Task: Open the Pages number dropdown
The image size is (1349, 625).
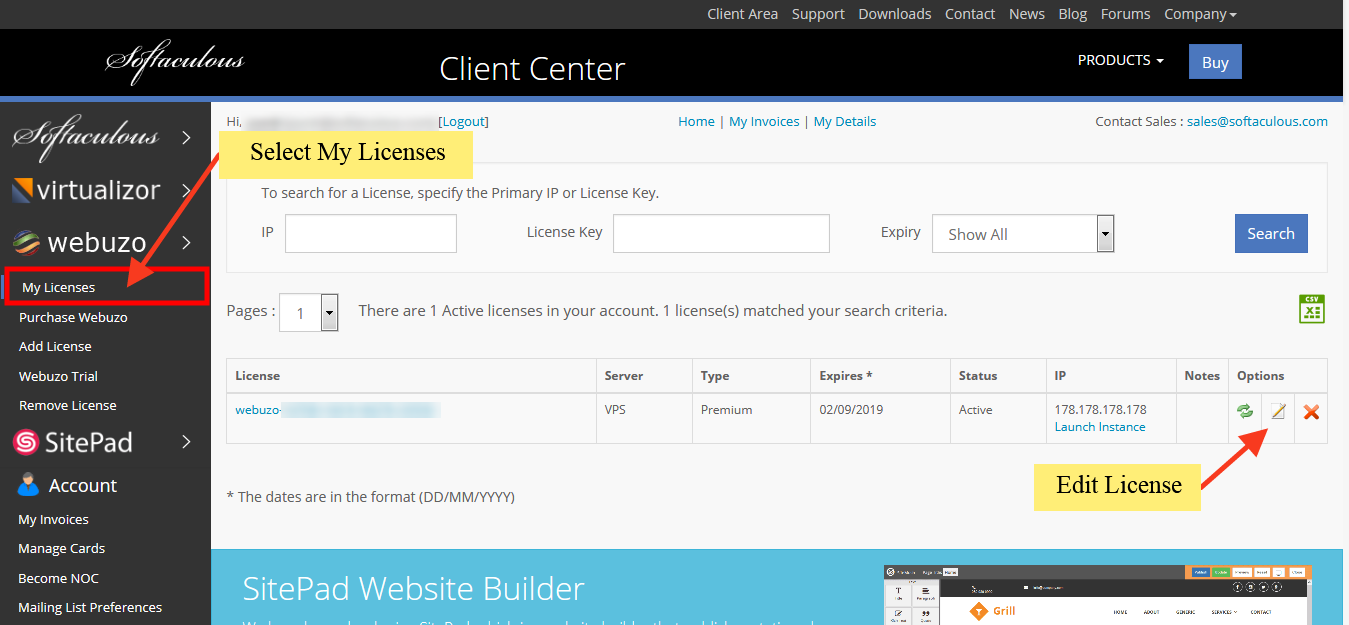Action: (309, 312)
